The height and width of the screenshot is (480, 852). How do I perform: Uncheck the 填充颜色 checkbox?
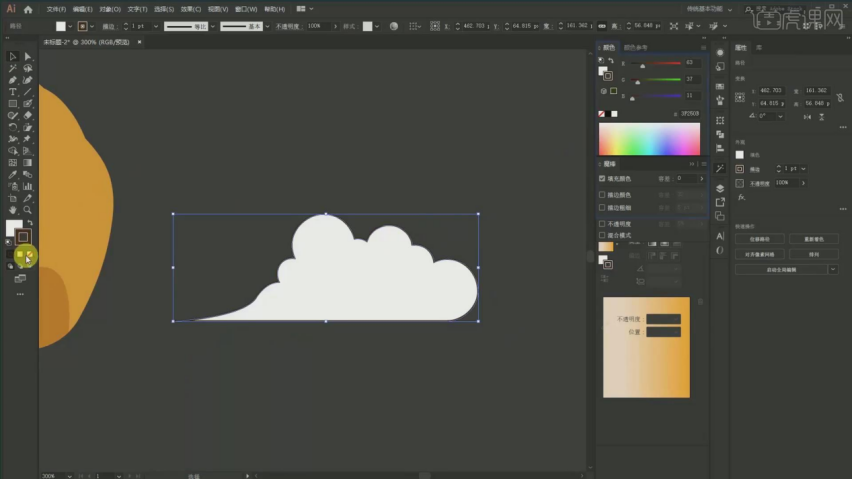(x=602, y=179)
